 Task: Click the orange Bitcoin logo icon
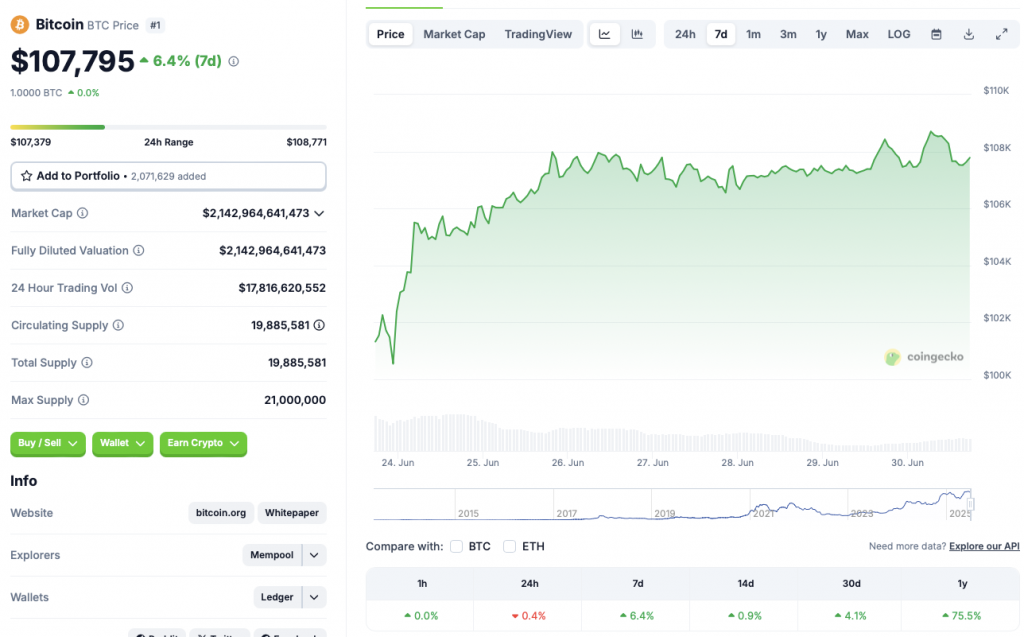tap(20, 25)
